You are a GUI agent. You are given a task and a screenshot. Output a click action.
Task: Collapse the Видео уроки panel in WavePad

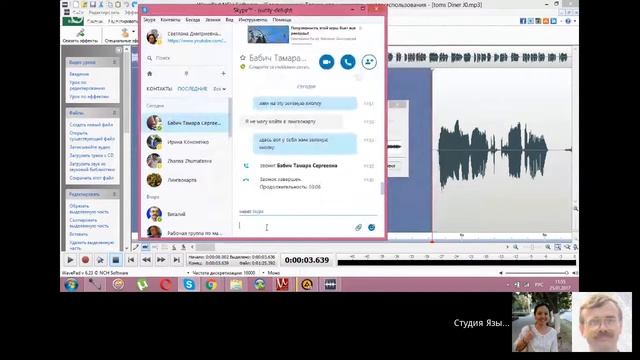(114, 62)
